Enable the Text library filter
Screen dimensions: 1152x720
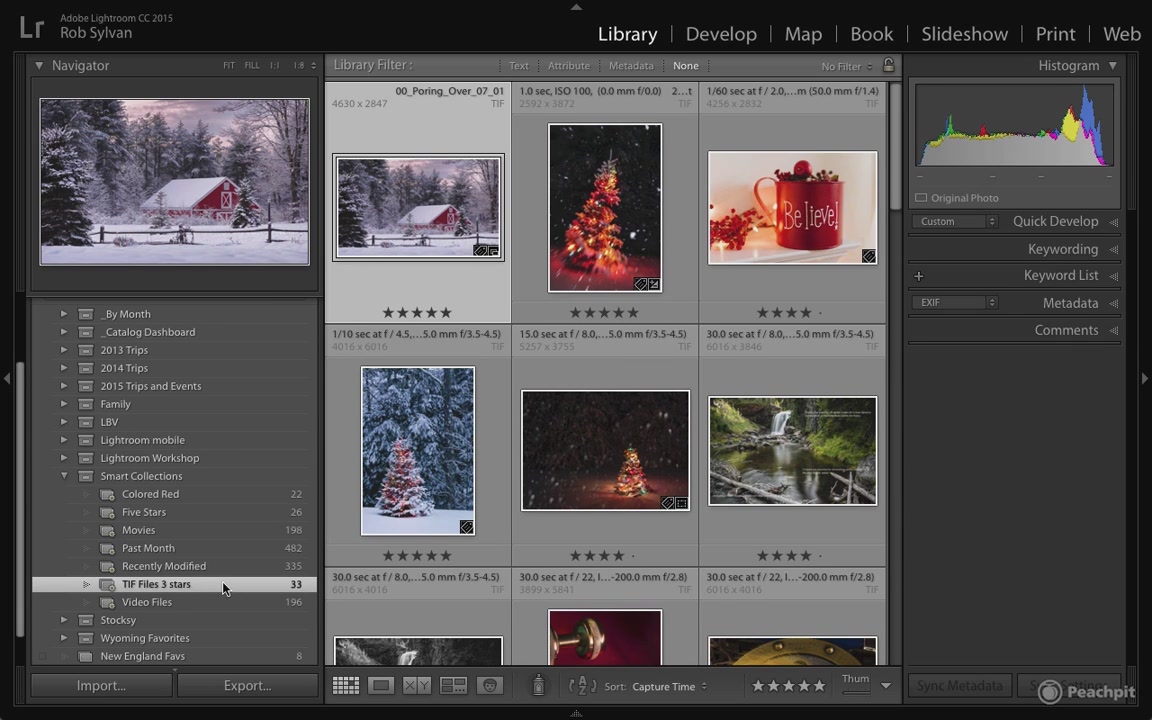click(x=519, y=65)
